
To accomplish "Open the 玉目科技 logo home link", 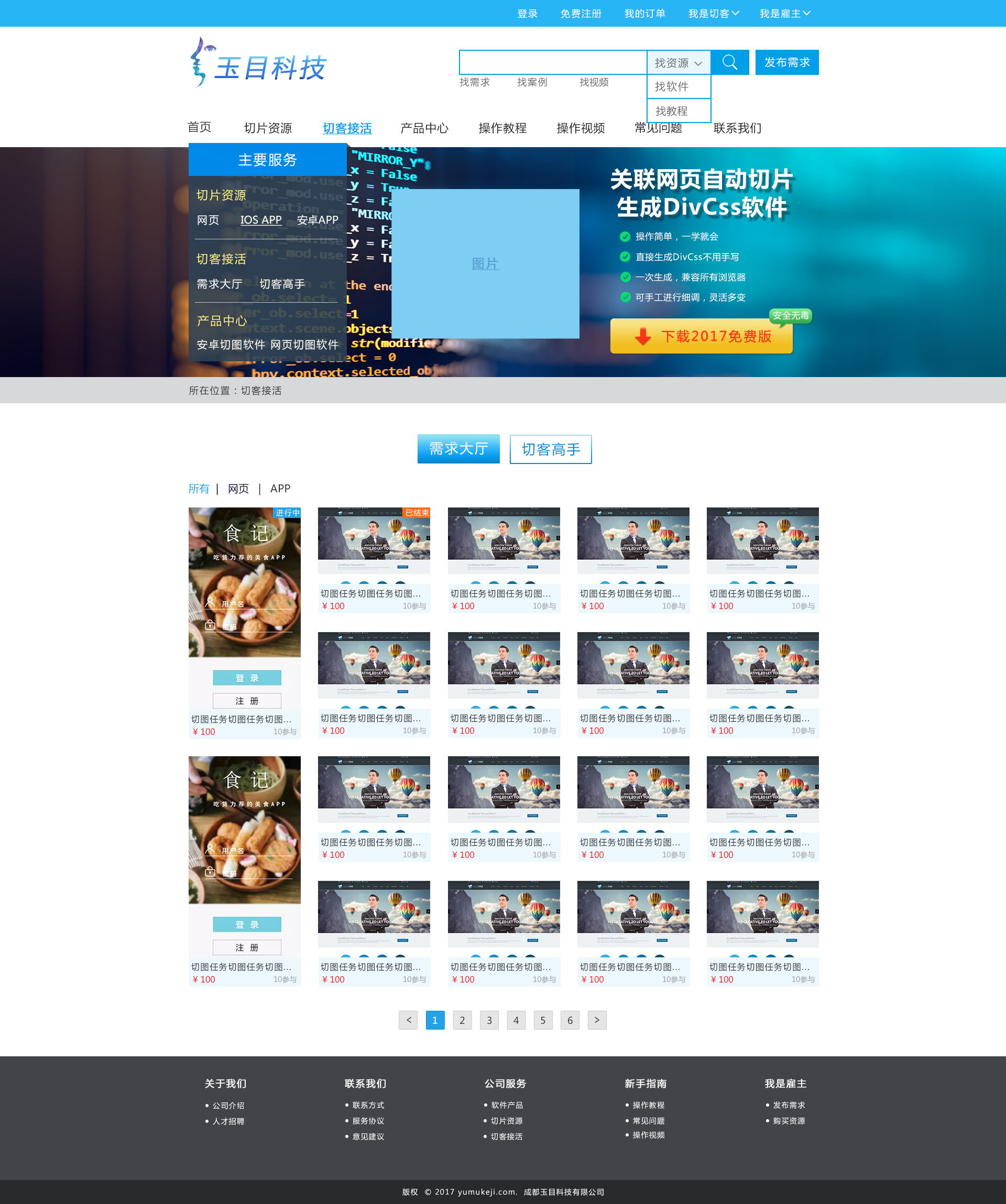I will [x=258, y=63].
